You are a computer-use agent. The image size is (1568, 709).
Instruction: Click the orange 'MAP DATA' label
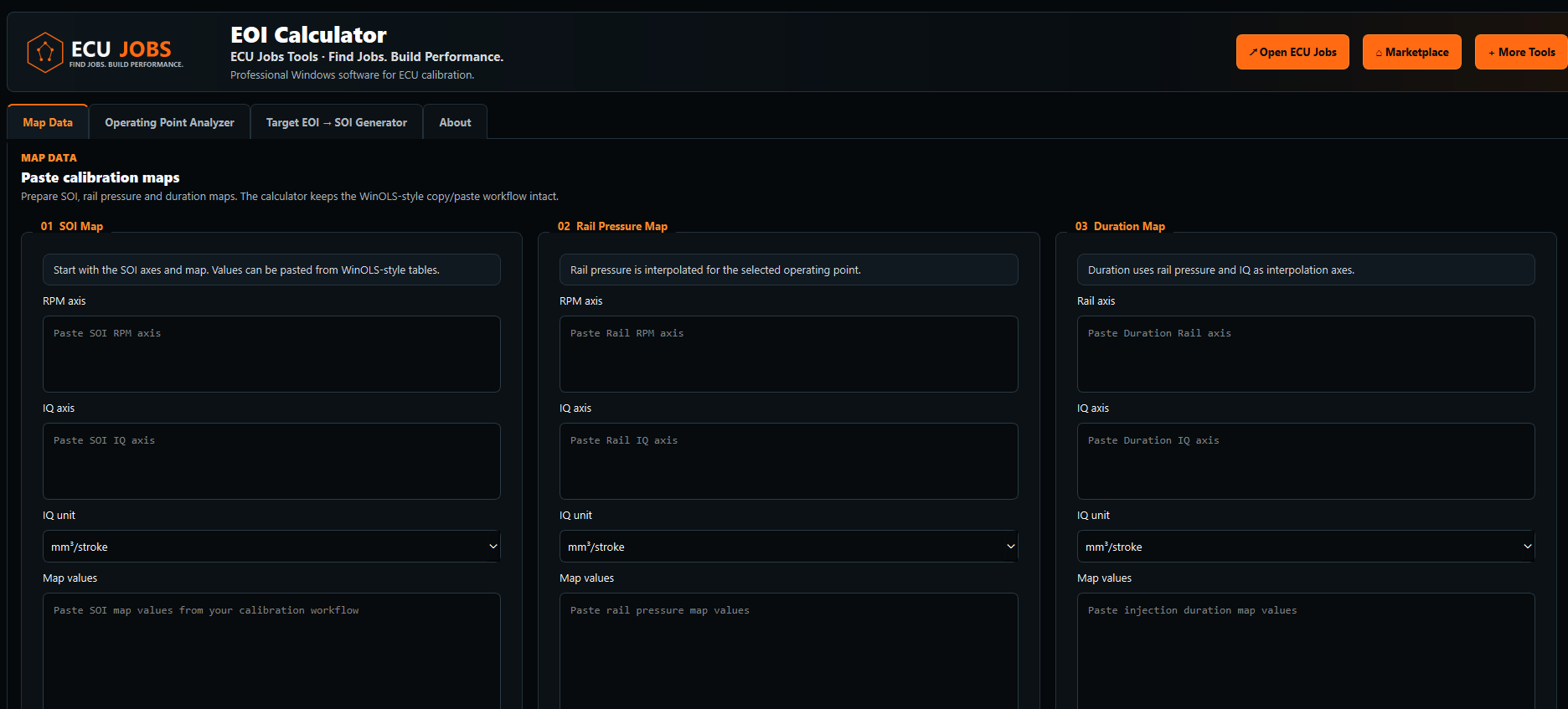coord(49,157)
